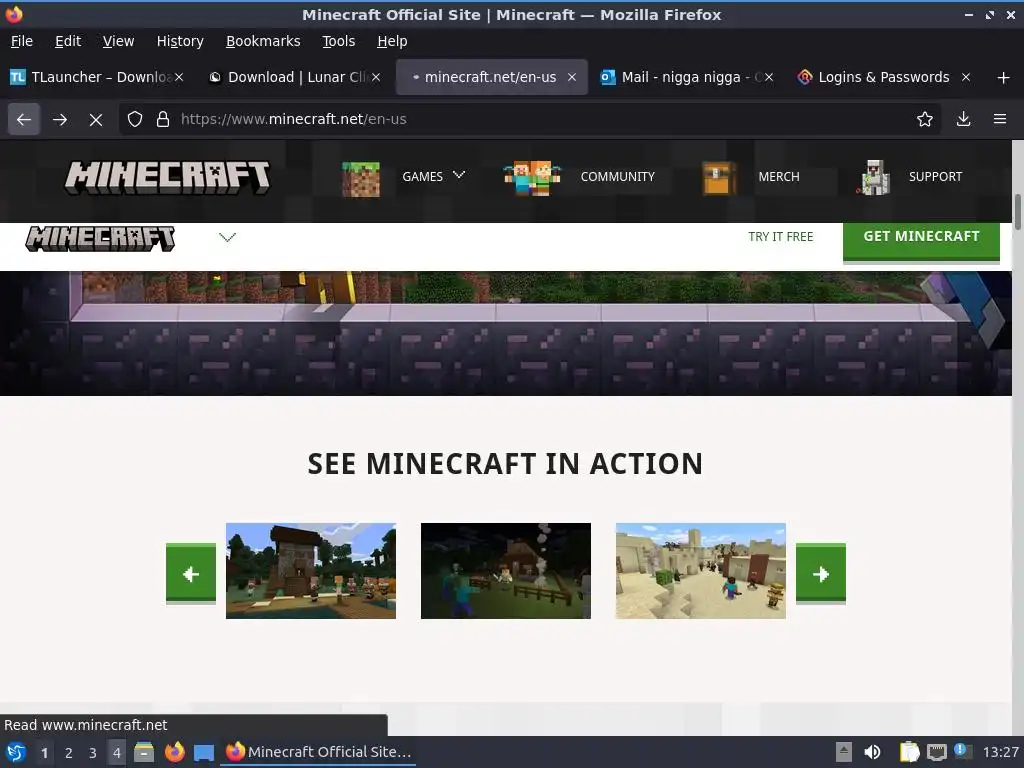Open the network connection tray icon

pyautogui.click(x=936, y=753)
